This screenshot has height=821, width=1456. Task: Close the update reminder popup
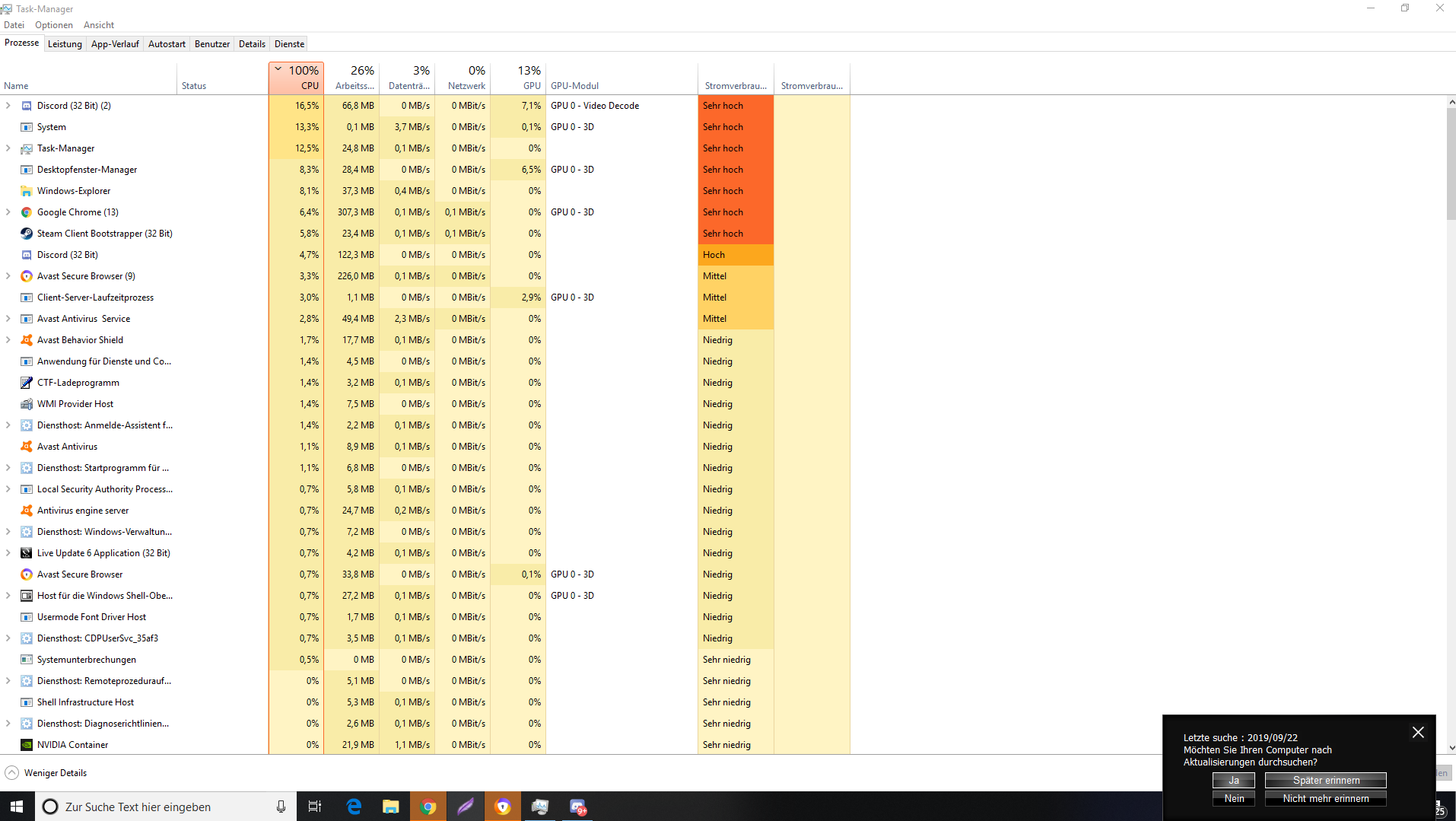point(1418,732)
